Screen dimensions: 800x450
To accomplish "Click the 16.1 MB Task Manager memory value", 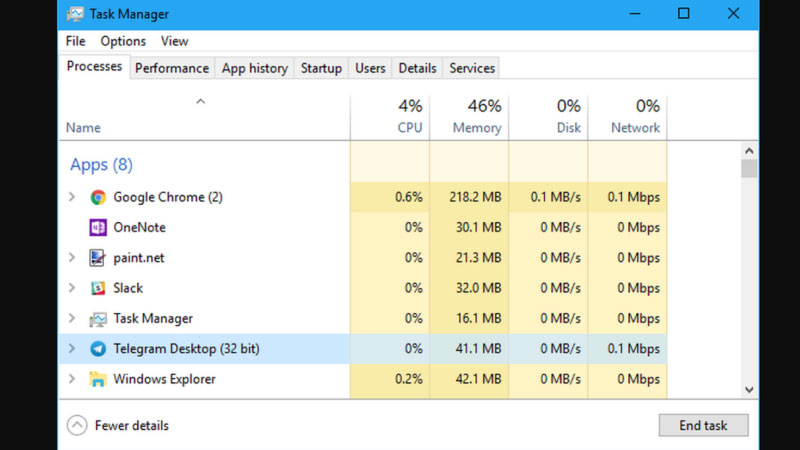I will [479, 318].
